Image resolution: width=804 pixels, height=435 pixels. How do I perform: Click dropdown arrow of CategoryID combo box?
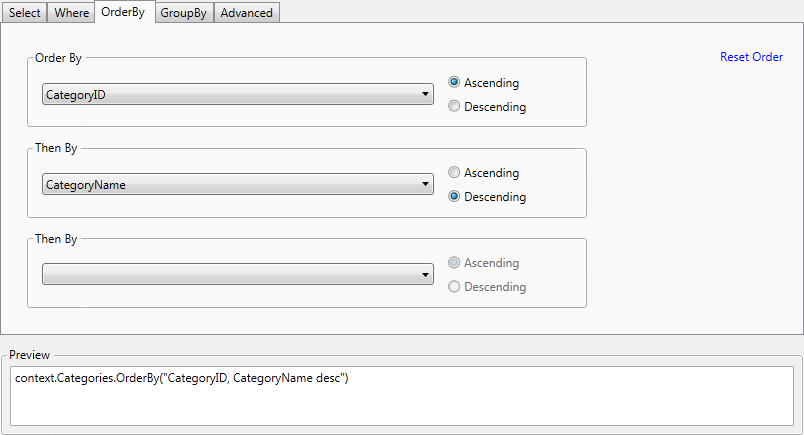(425, 94)
